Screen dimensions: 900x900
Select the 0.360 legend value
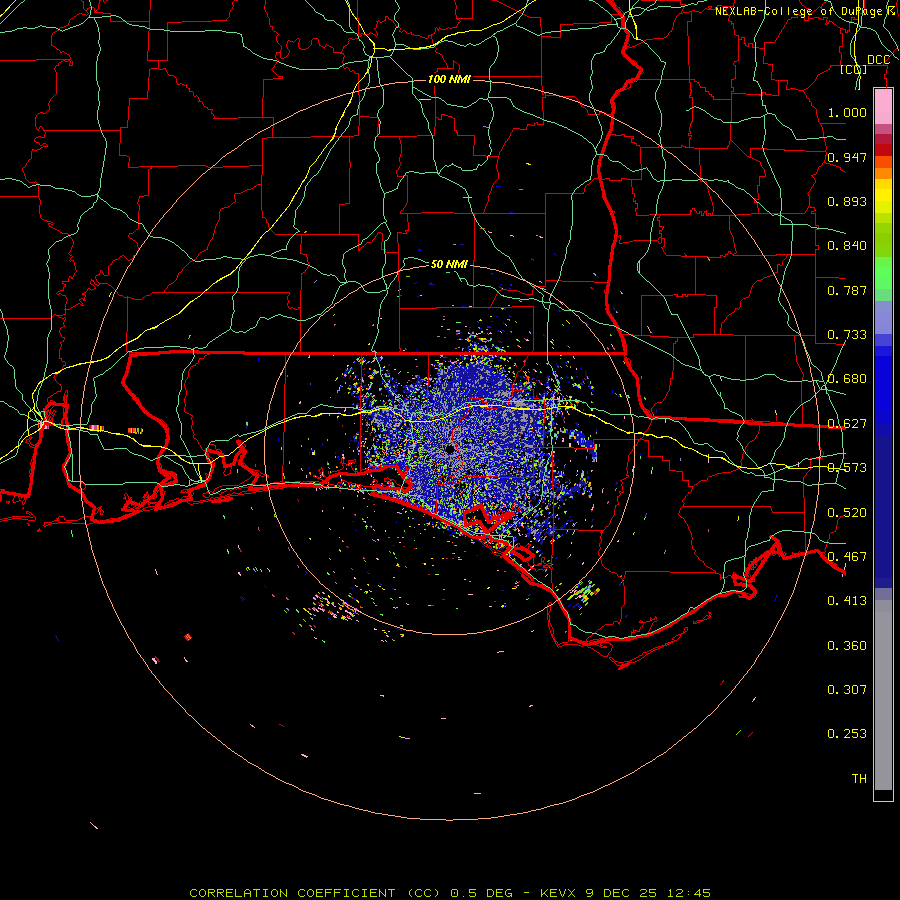pyautogui.click(x=847, y=646)
